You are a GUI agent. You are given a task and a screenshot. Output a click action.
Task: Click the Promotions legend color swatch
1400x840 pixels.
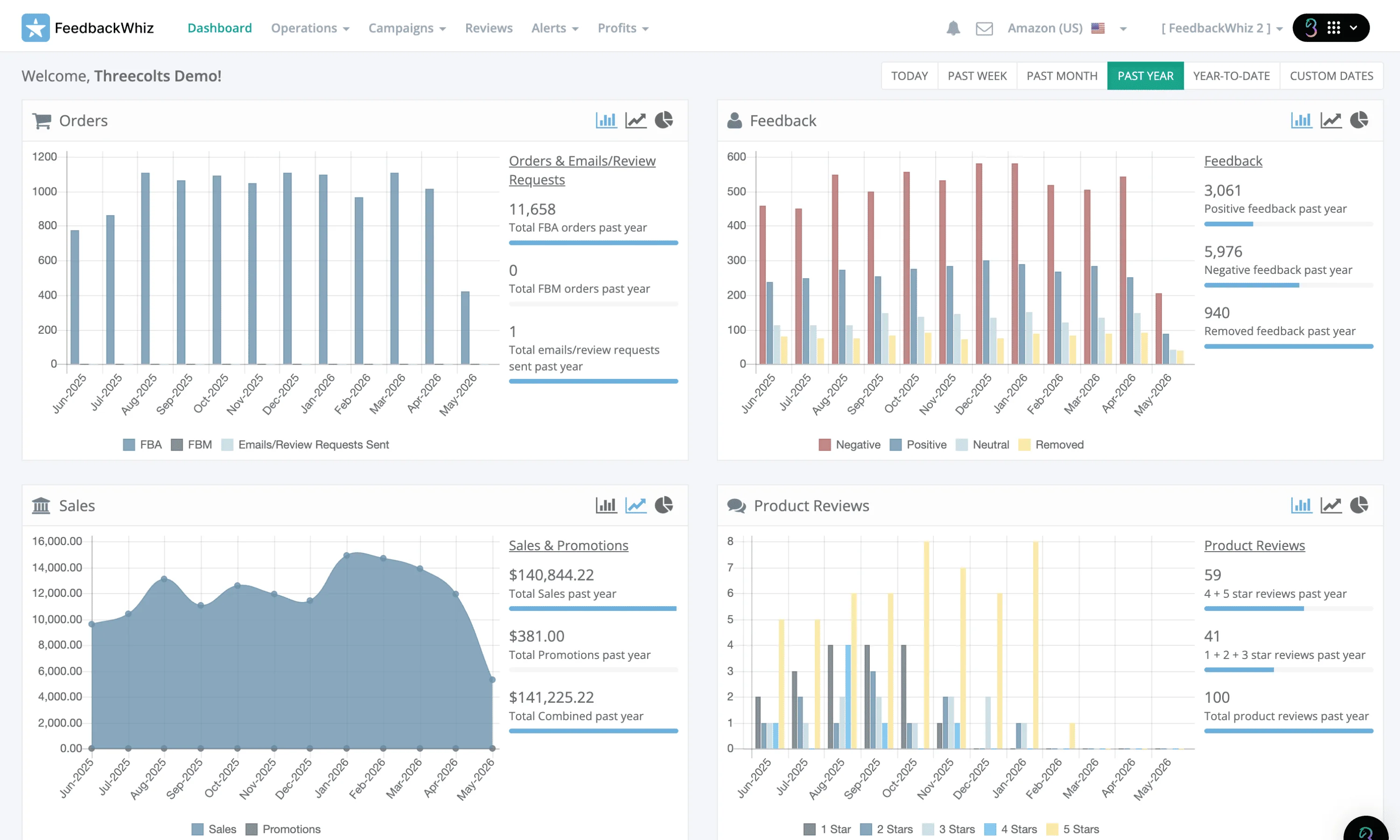tap(251, 829)
